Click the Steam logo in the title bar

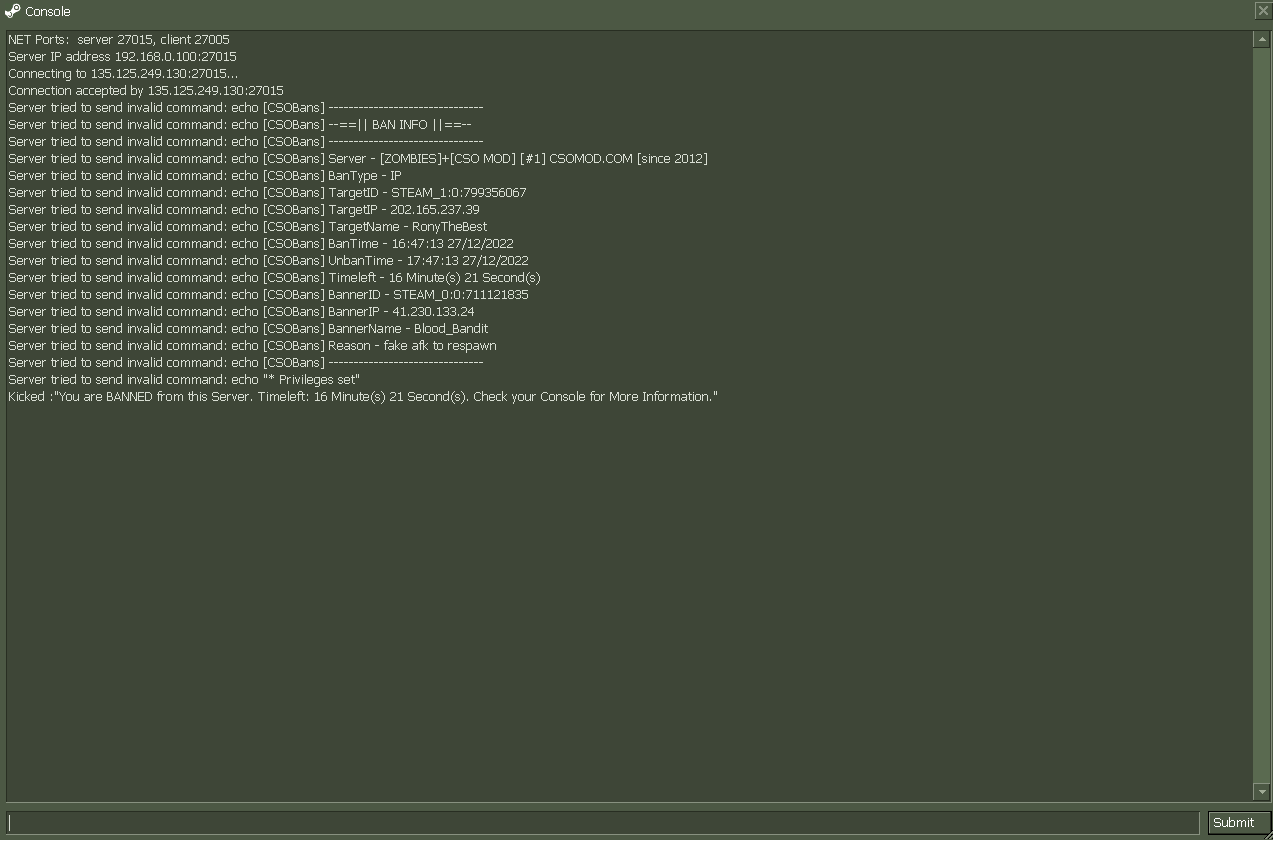tap(12, 11)
